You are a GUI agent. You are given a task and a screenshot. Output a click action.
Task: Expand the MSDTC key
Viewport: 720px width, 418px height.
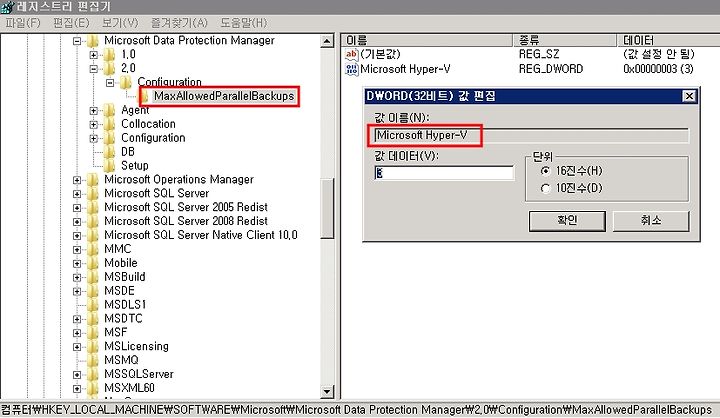[77, 319]
